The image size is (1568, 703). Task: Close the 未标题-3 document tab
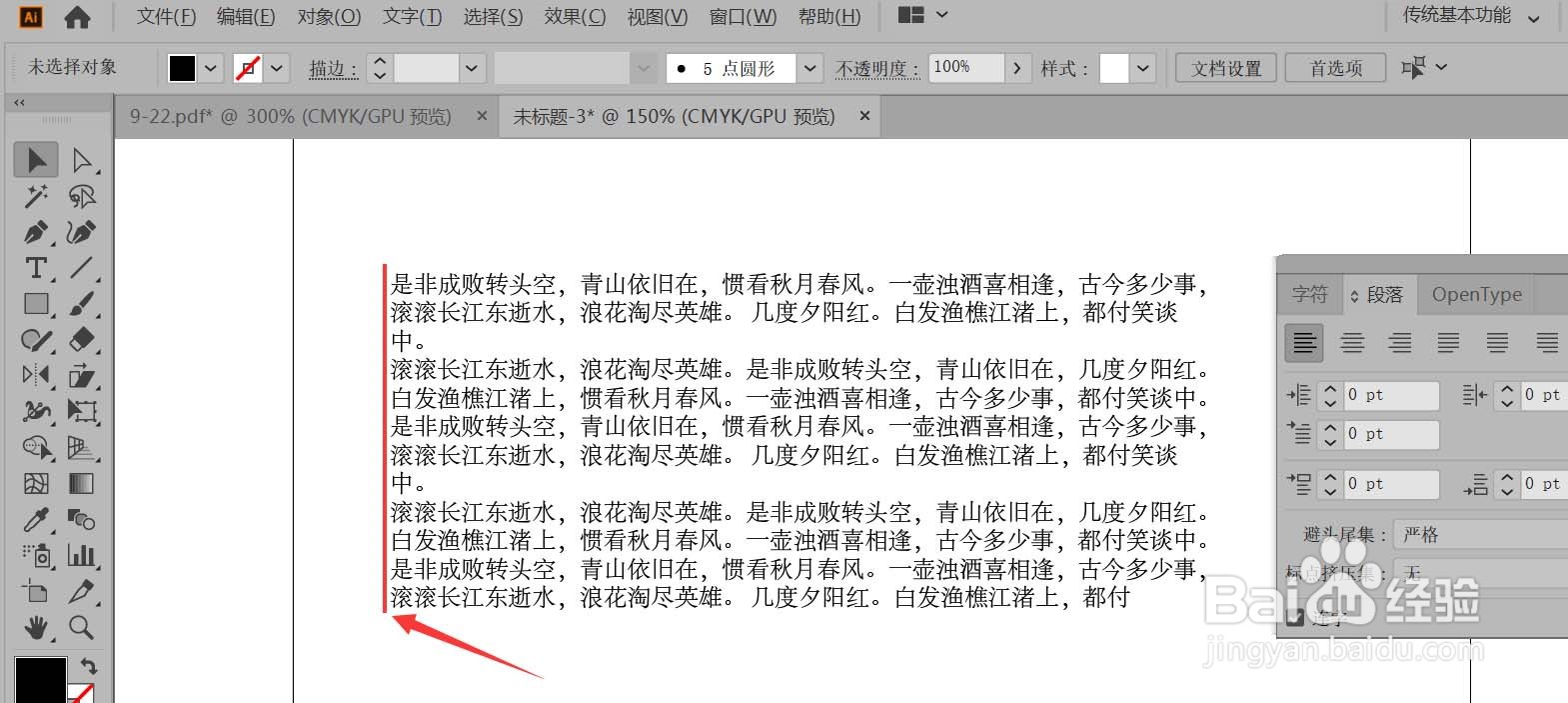(x=864, y=116)
